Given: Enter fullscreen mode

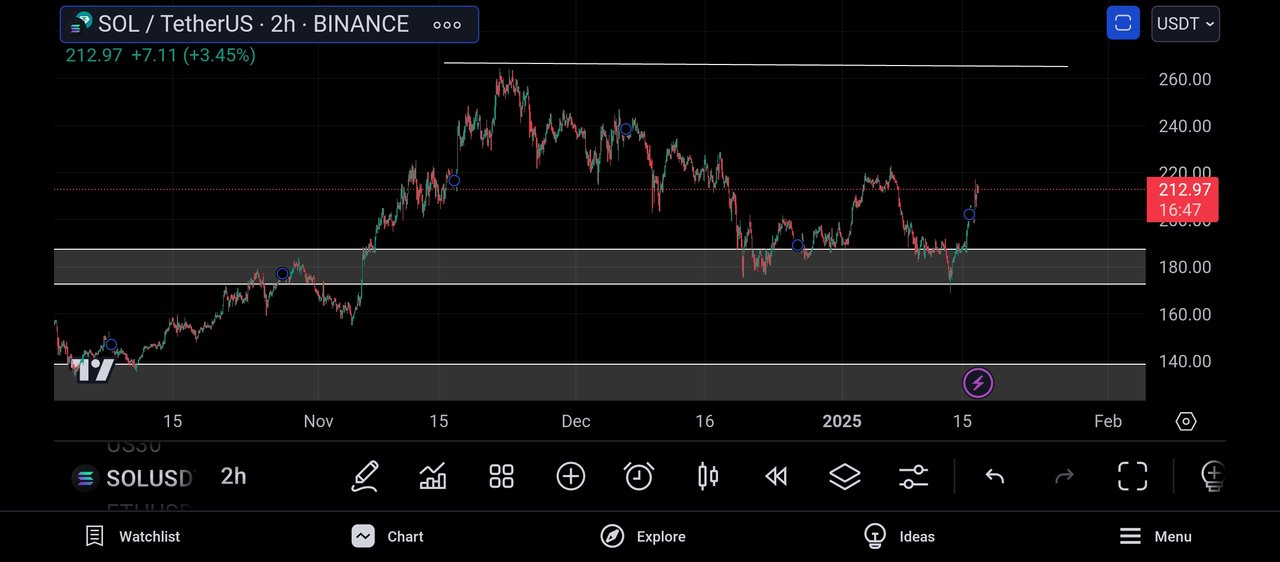Looking at the screenshot, I should (x=1132, y=476).
